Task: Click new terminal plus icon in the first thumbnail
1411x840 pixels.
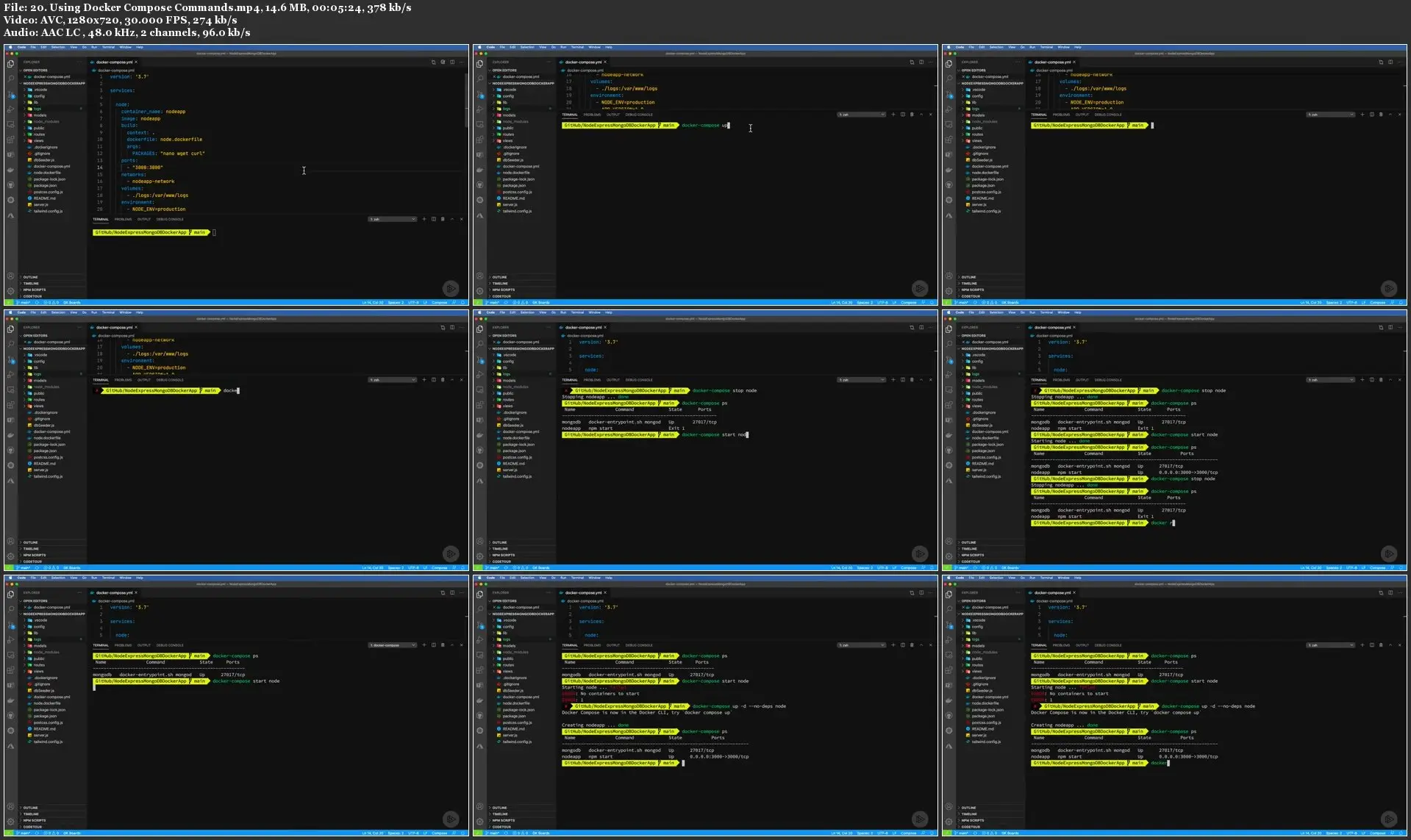Action: coord(424,219)
